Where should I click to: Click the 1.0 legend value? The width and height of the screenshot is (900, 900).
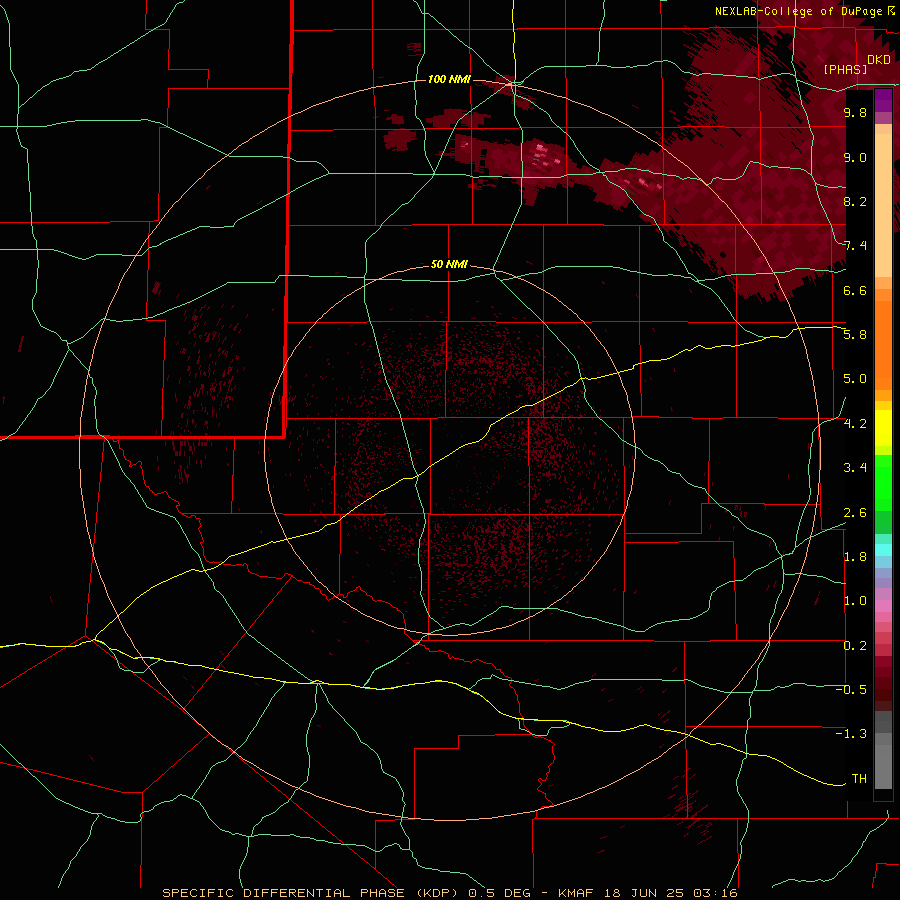pos(855,601)
